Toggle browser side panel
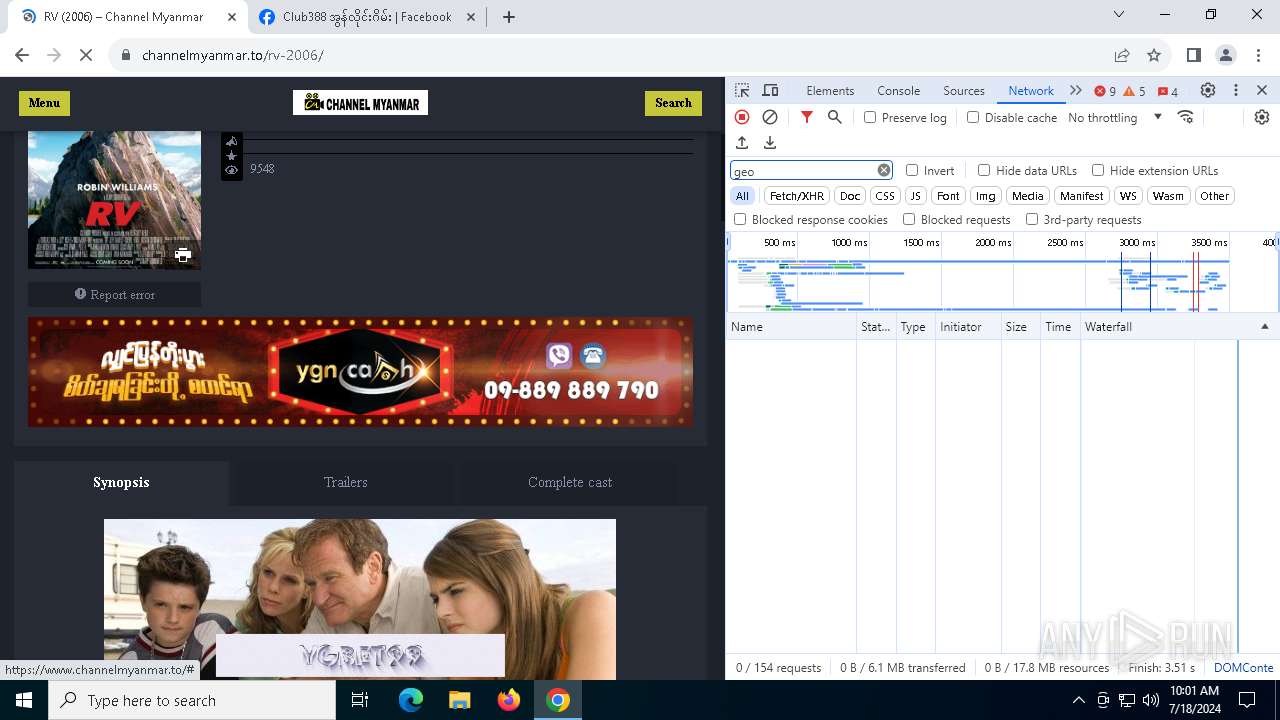Viewport: 1280px width, 720px height. [1194, 55]
